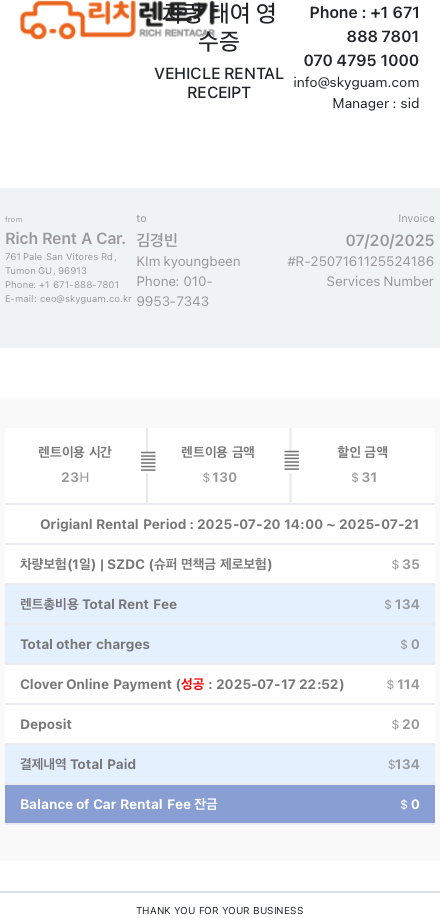
Task: Click the SZDC vehicle insurance row
Action: click(220, 564)
